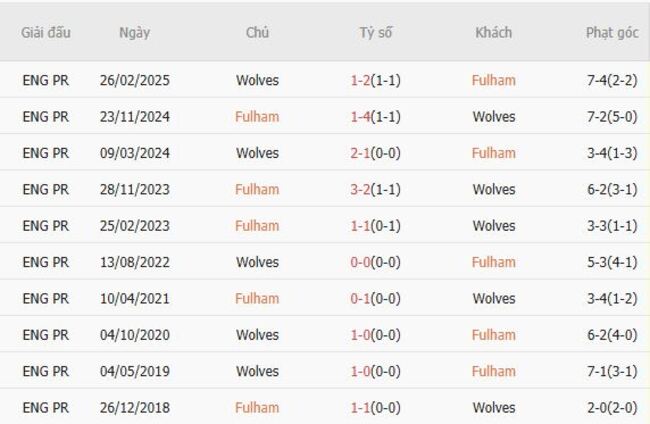Open the 3-2 score from 28/11/2023

click(361, 189)
